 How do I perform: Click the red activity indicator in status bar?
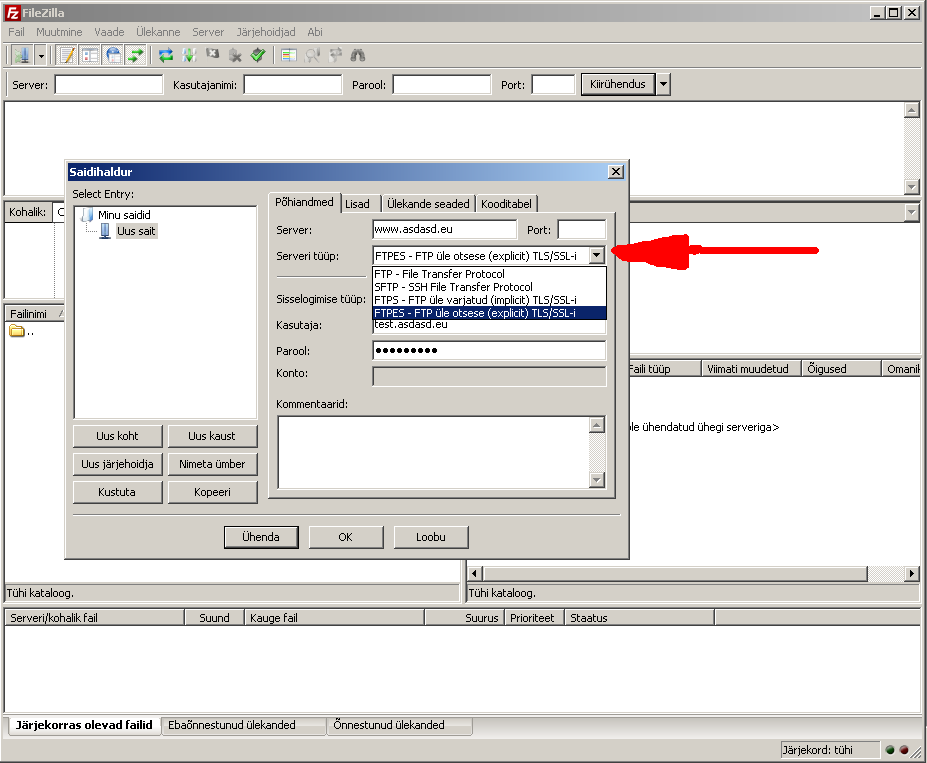[x=903, y=750]
